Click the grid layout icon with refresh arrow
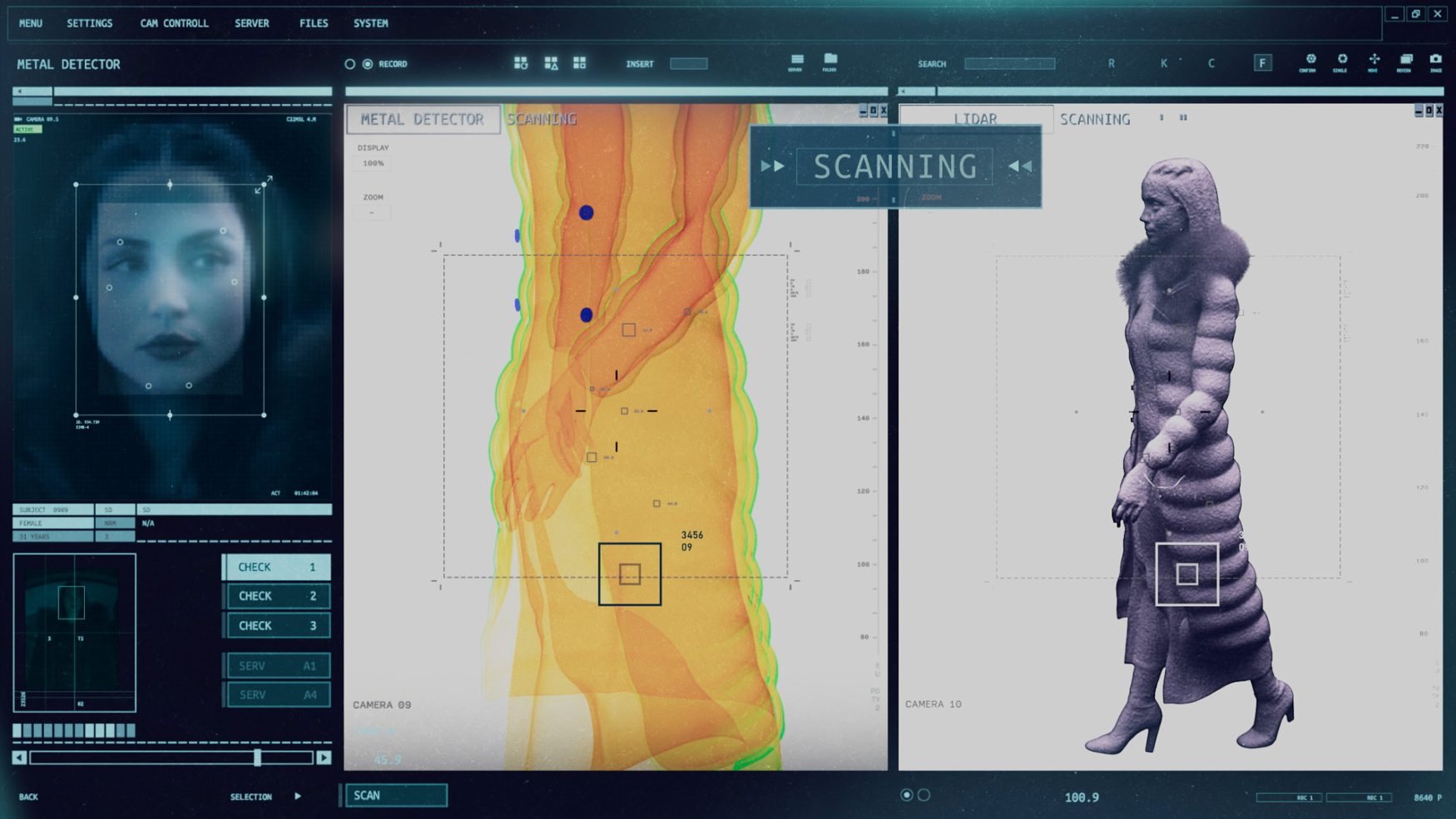This screenshot has height=819, width=1456. (521, 63)
